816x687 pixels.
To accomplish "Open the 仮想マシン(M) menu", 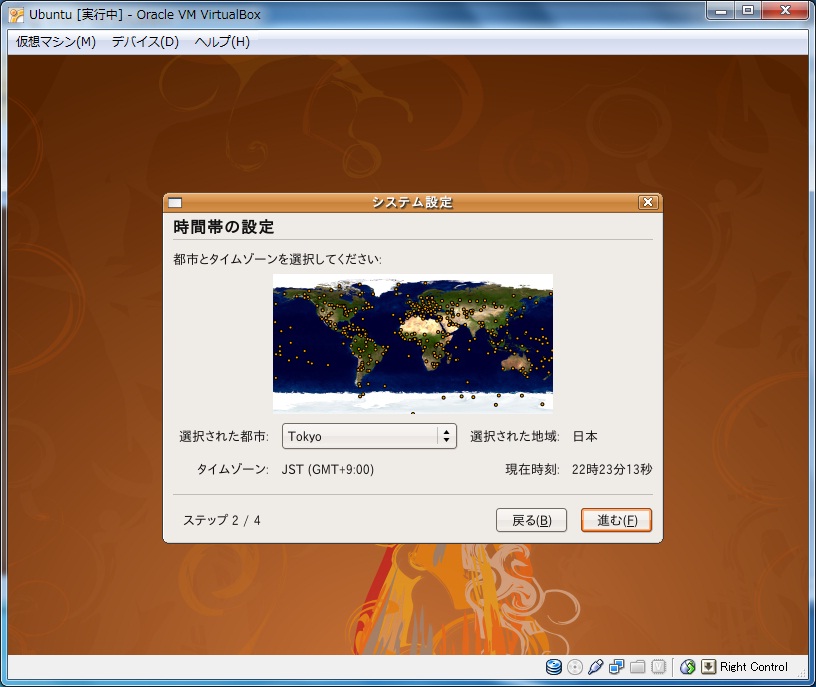I will coord(56,42).
